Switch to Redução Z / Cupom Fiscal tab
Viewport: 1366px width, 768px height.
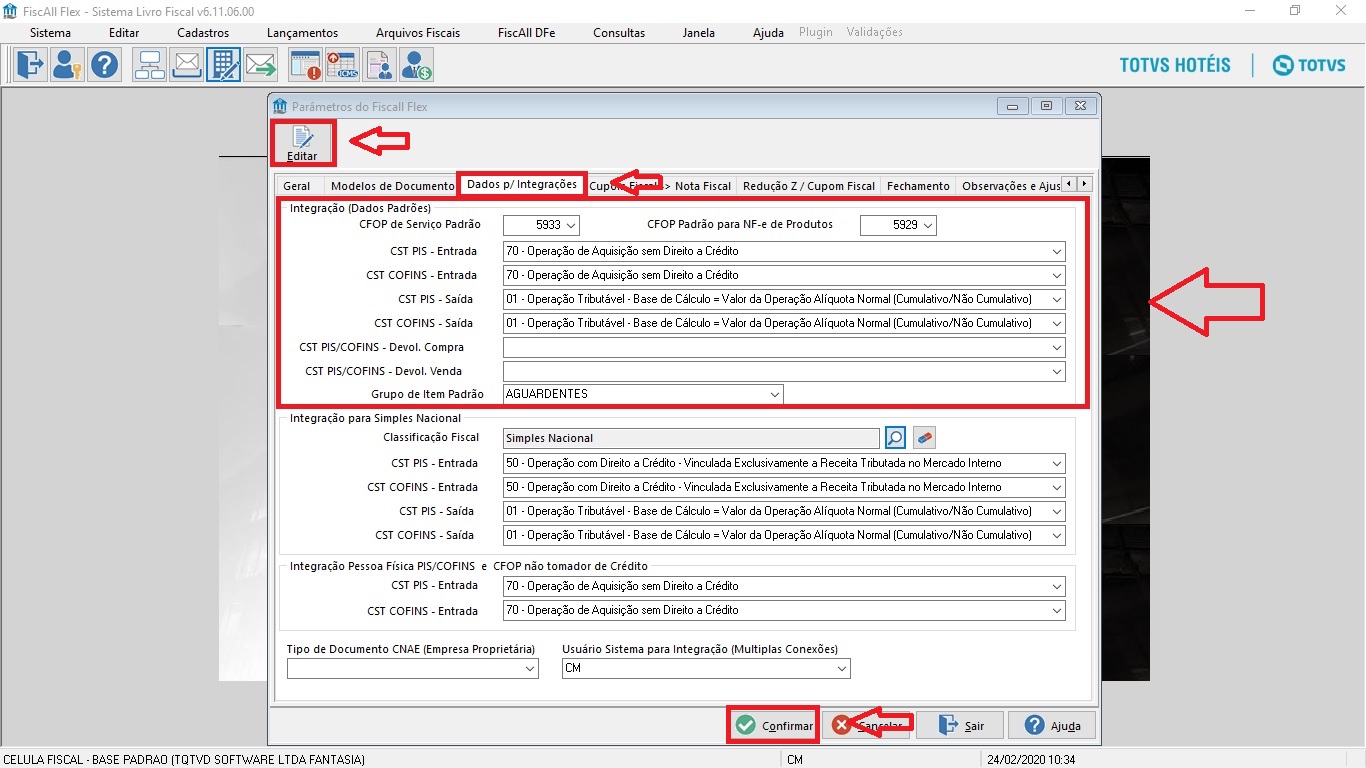809,186
